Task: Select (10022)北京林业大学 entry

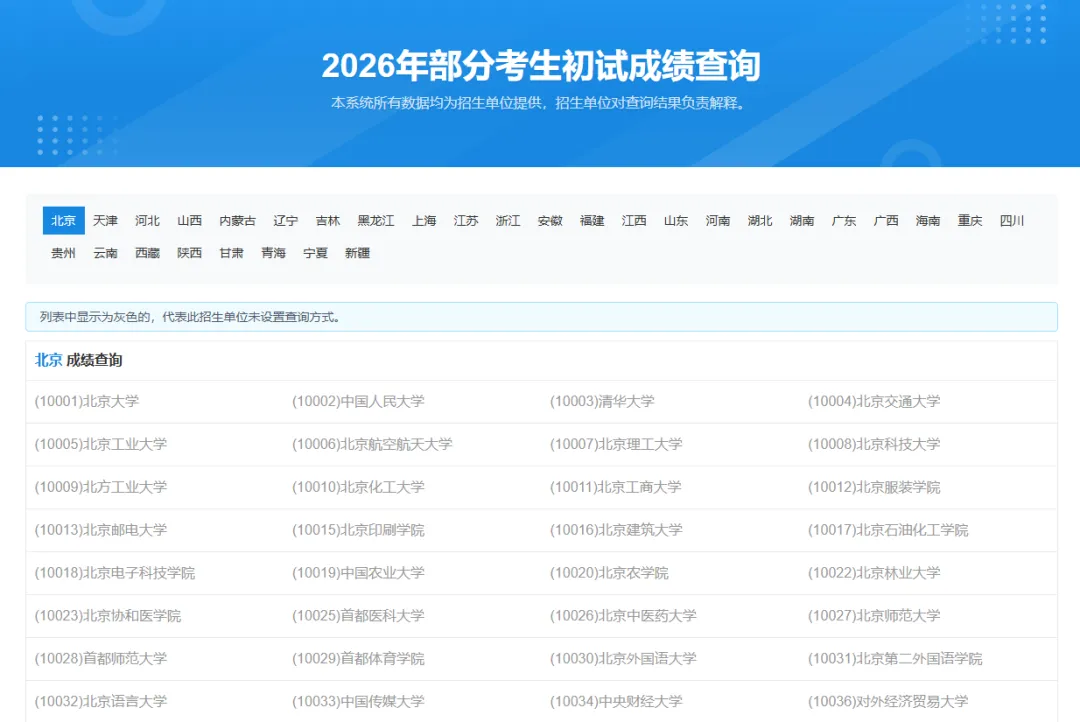Action: point(874,573)
